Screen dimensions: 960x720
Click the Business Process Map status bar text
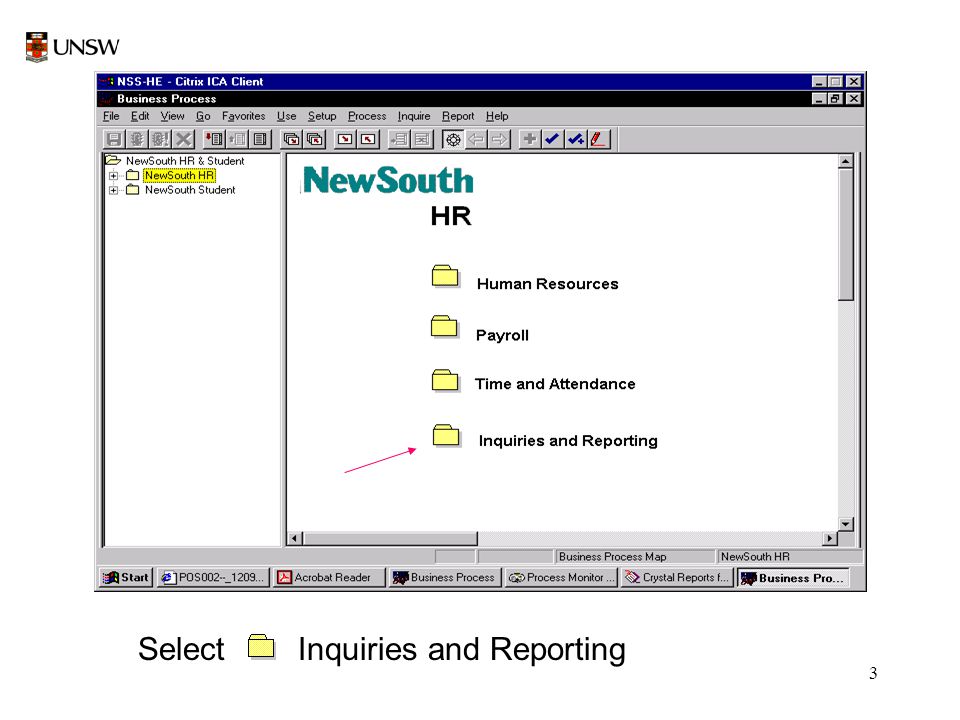pos(612,557)
